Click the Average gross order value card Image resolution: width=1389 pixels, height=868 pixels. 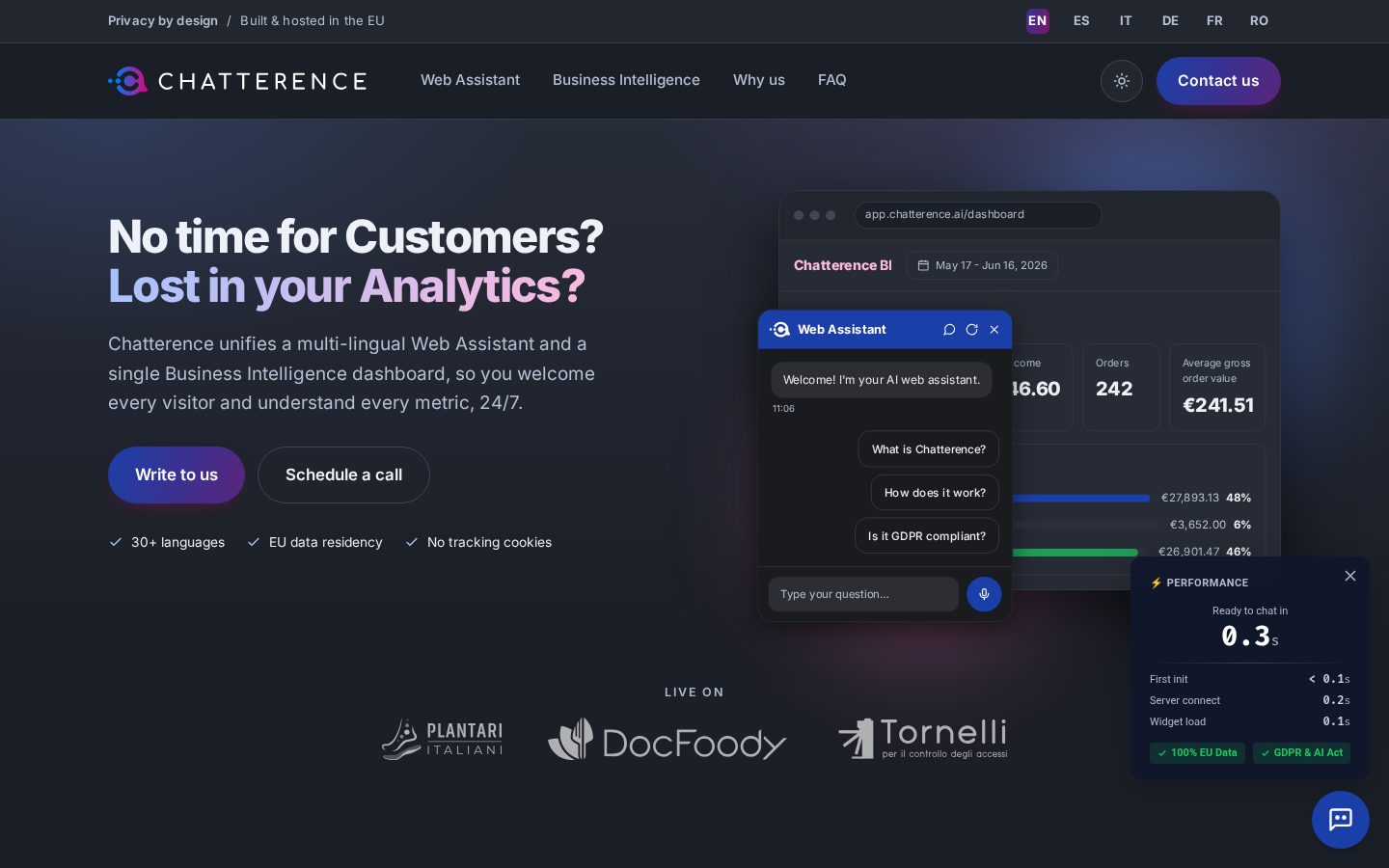click(1217, 388)
